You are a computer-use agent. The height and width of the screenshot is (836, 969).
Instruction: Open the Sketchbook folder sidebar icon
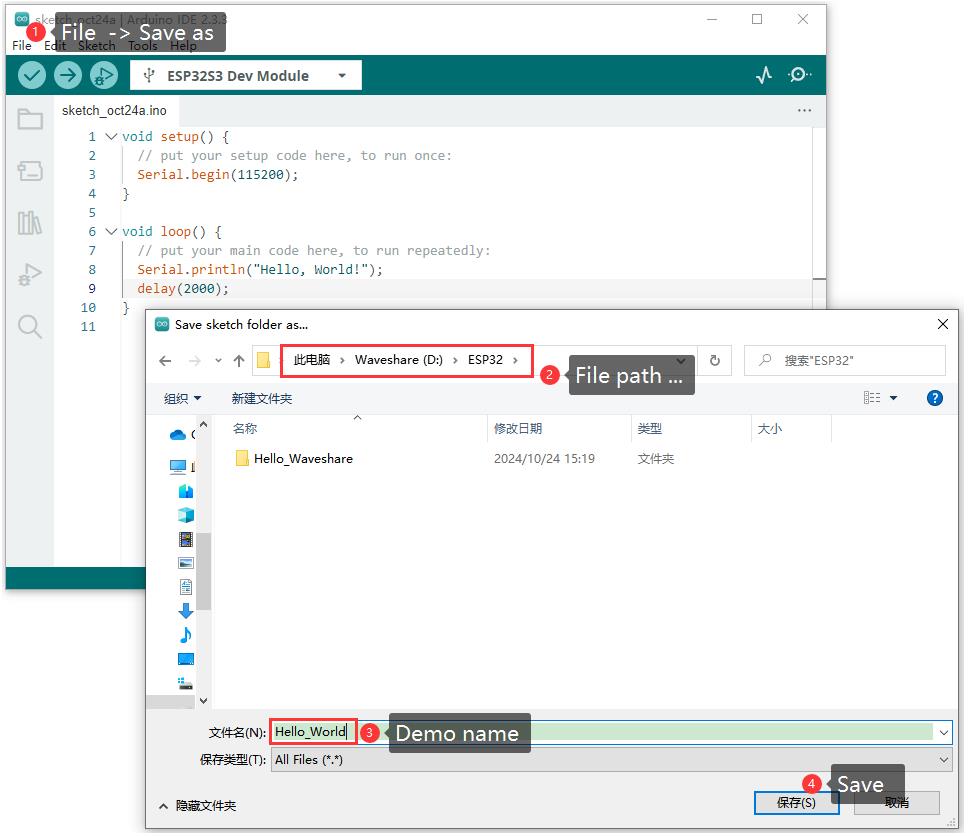(30, 120)
